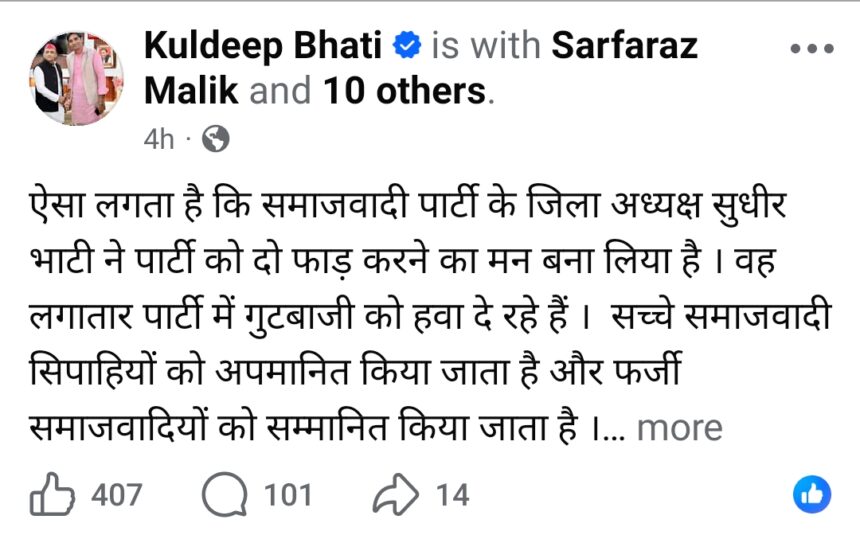Expand the post with 'more'
This screenshot has width=860, height=539.
click(x=680, y=428)
